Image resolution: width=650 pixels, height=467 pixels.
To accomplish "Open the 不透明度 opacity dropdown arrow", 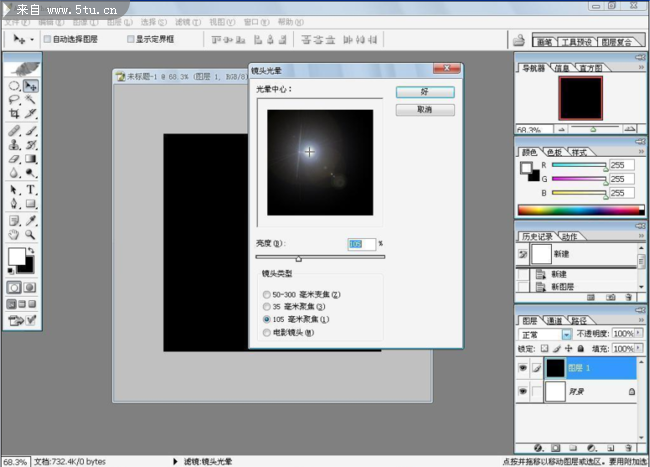I will pos(640,333).
